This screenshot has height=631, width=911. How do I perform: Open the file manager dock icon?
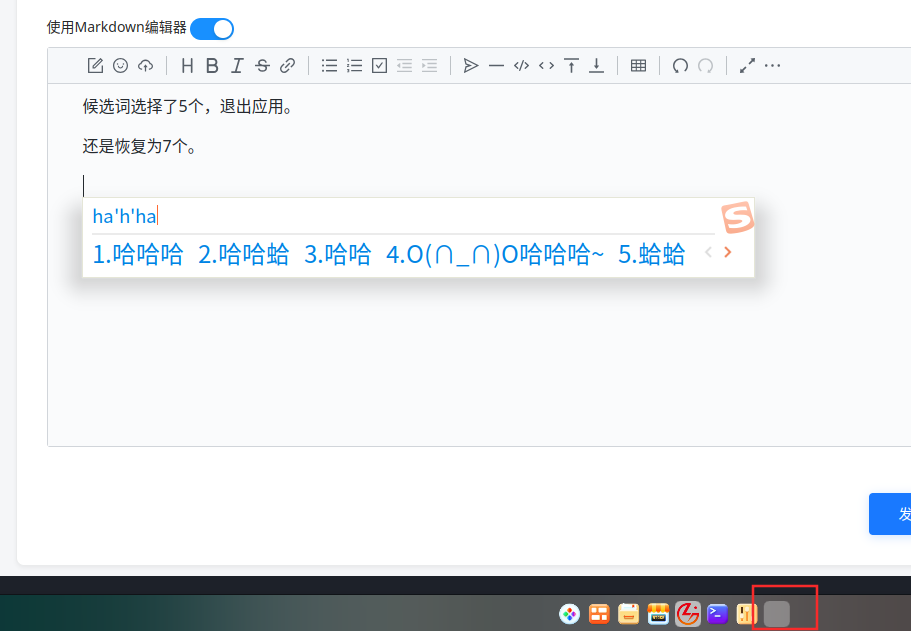(x=629, y=614)
